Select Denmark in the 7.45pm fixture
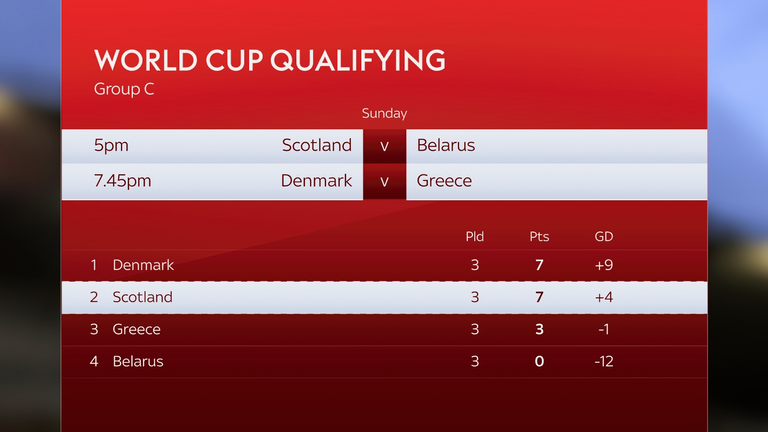The height and width of the screenshot is (432, 768). coord(316,181)
